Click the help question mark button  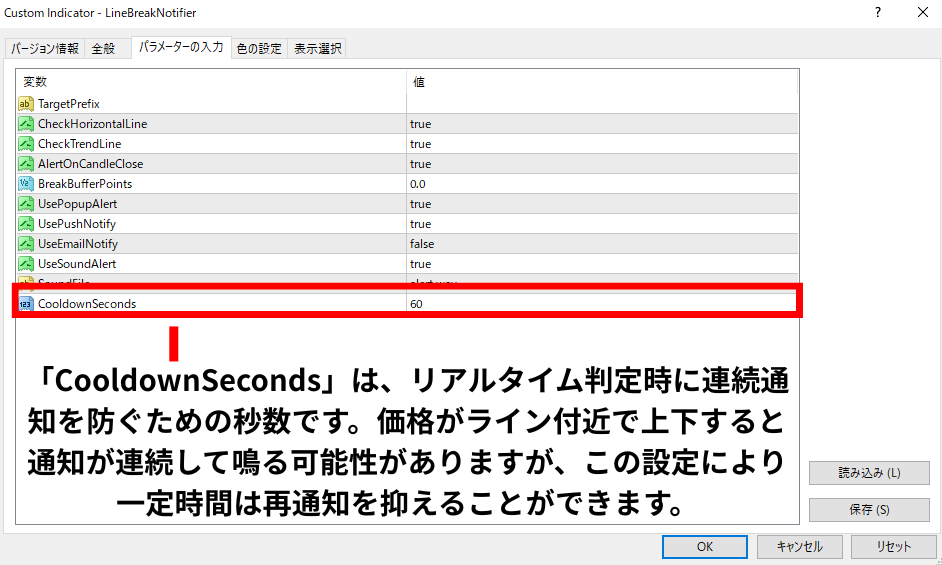878,12
